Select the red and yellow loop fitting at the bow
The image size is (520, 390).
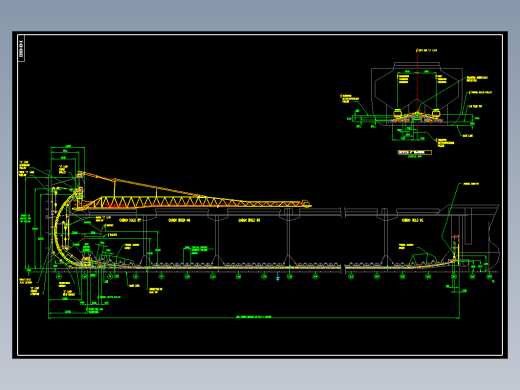click(455, 249)
